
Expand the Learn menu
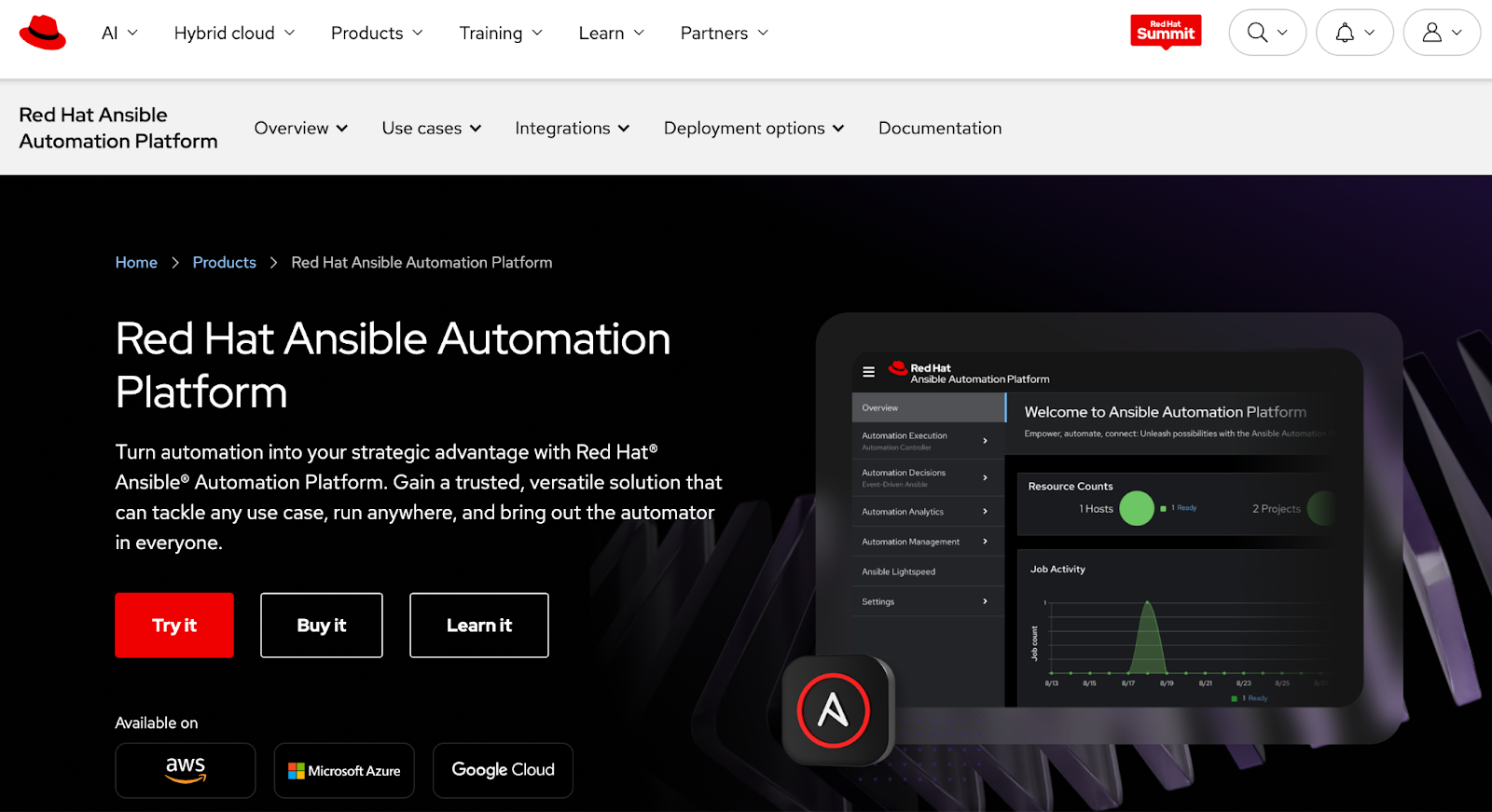tap(612, 33)
